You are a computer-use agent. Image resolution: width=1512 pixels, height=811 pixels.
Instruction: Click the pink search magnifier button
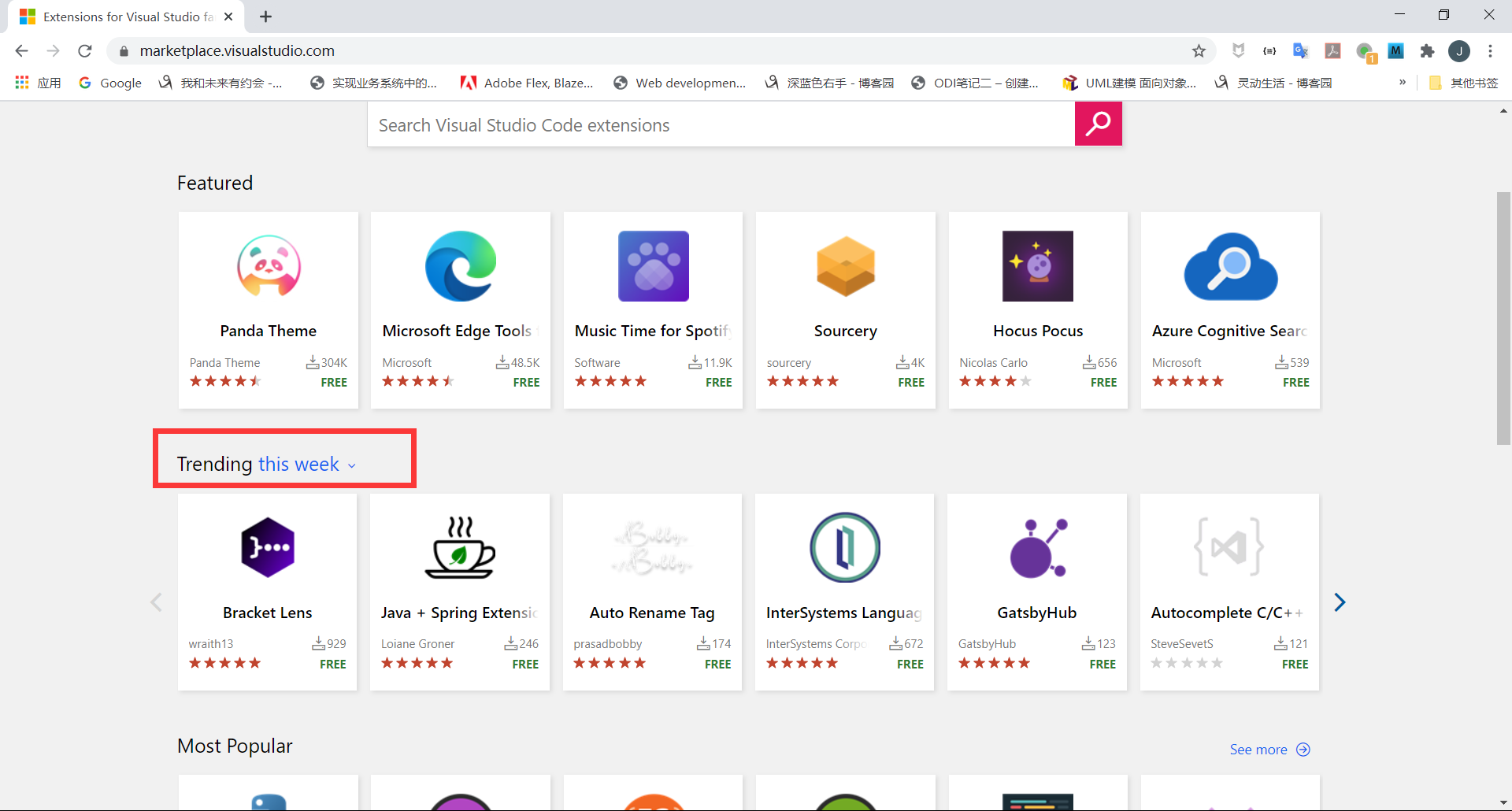coord(1098,124)
